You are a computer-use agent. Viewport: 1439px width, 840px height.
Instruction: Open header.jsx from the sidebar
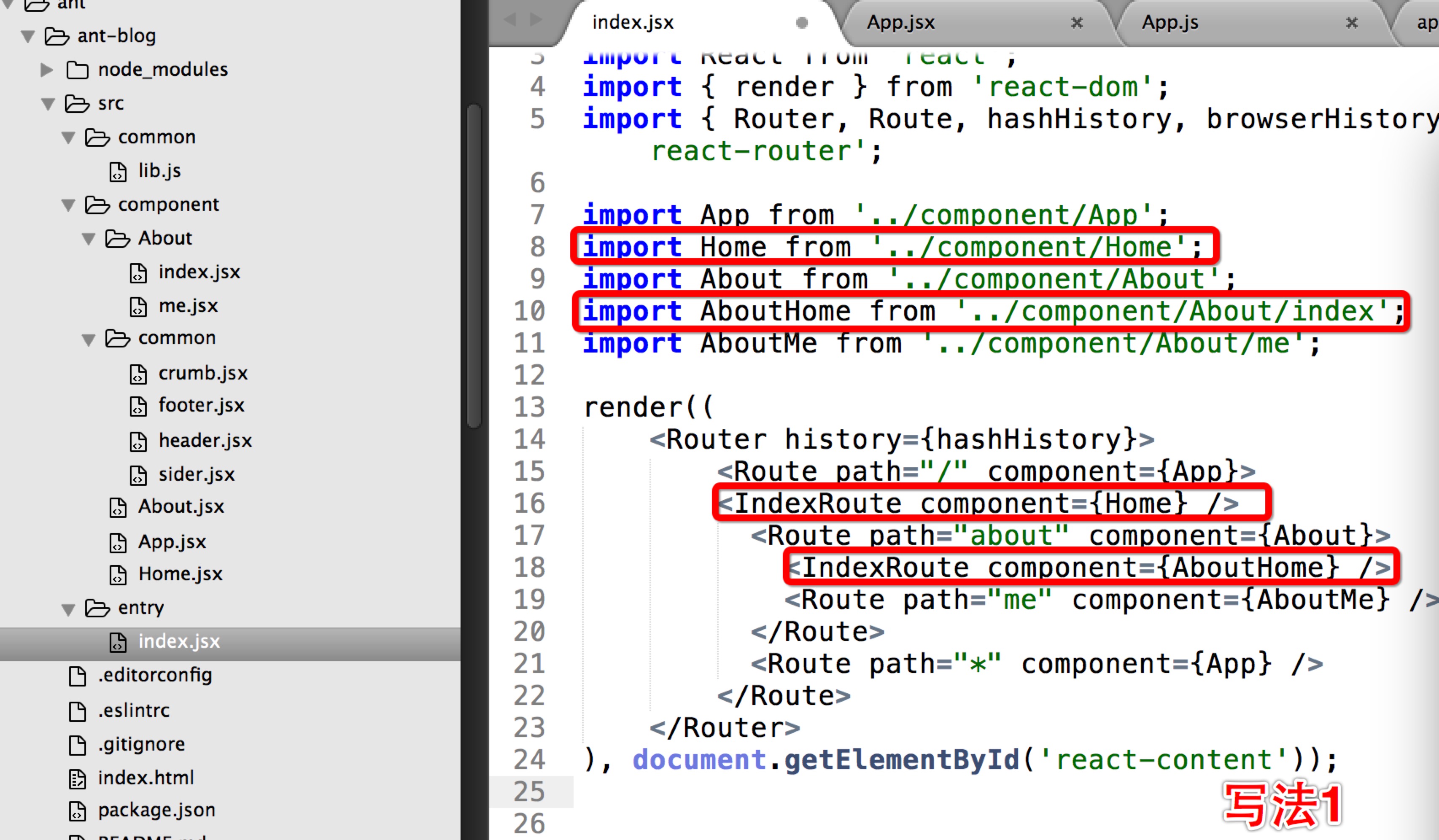(x=205, y=441)
